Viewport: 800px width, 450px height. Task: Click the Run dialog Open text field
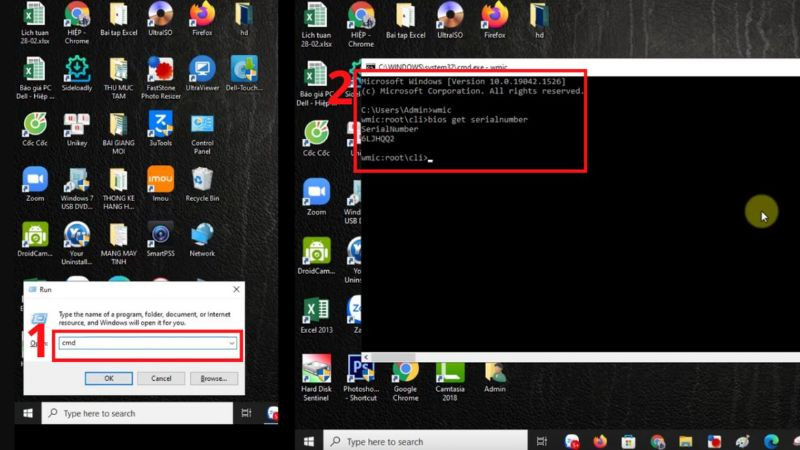[145, 342]
